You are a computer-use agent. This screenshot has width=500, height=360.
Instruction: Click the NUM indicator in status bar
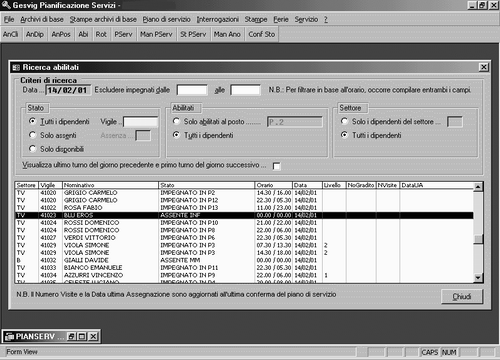click(x=449, y=352)
